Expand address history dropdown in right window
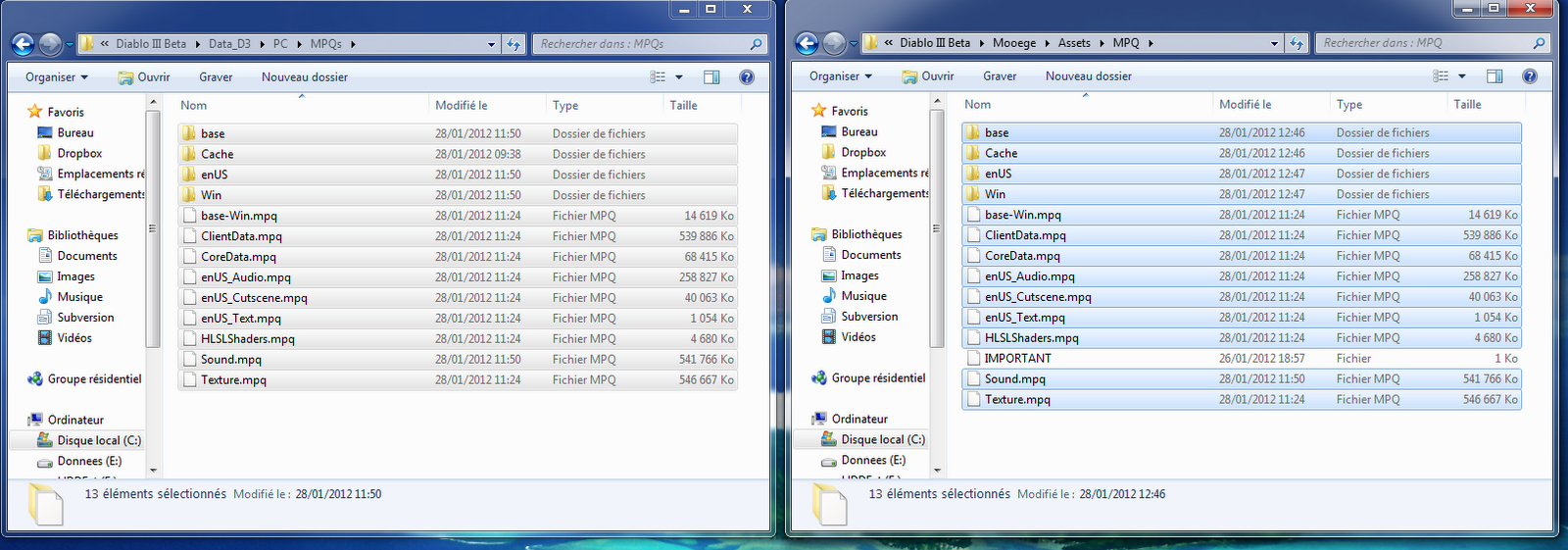The width and height of the screenshot is (1568, 550). pos(1275,43)
